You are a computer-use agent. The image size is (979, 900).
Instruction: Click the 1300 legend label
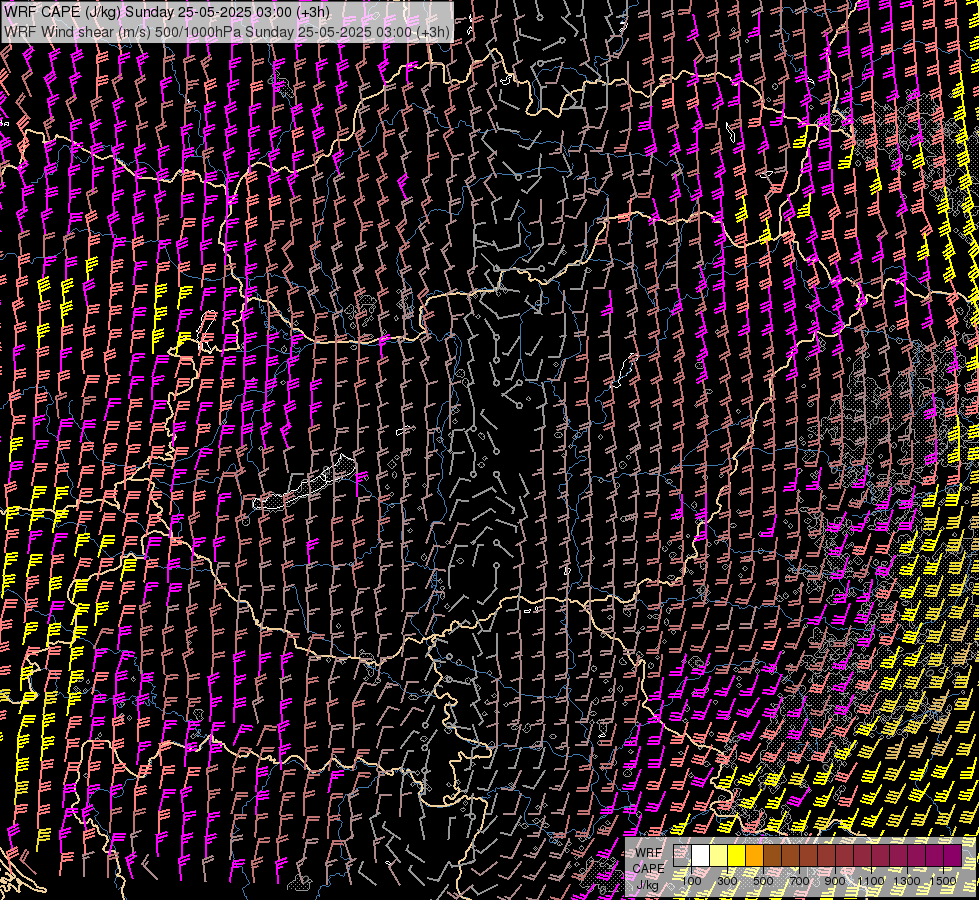(x=907, y=881)
